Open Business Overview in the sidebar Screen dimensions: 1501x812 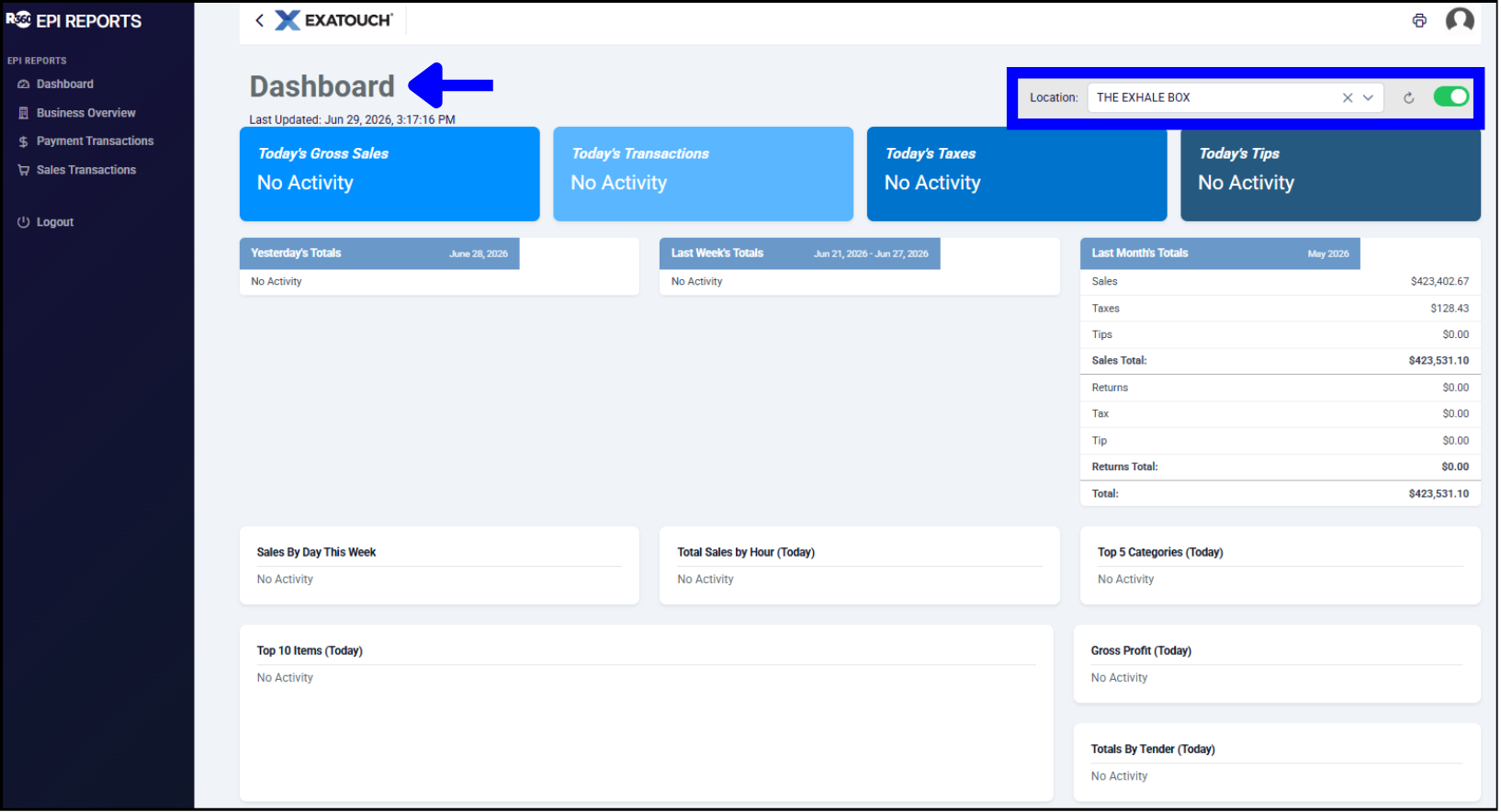[x=86, y=113]
